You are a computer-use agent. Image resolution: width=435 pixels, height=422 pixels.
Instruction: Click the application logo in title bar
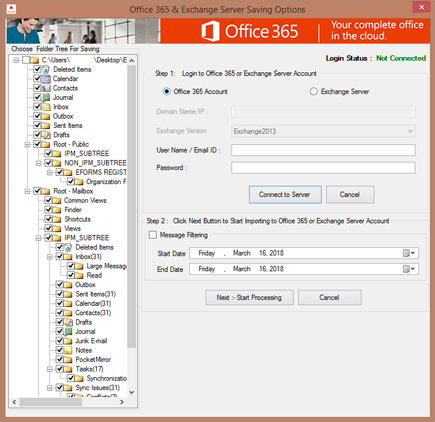click(x=11, y=9)
